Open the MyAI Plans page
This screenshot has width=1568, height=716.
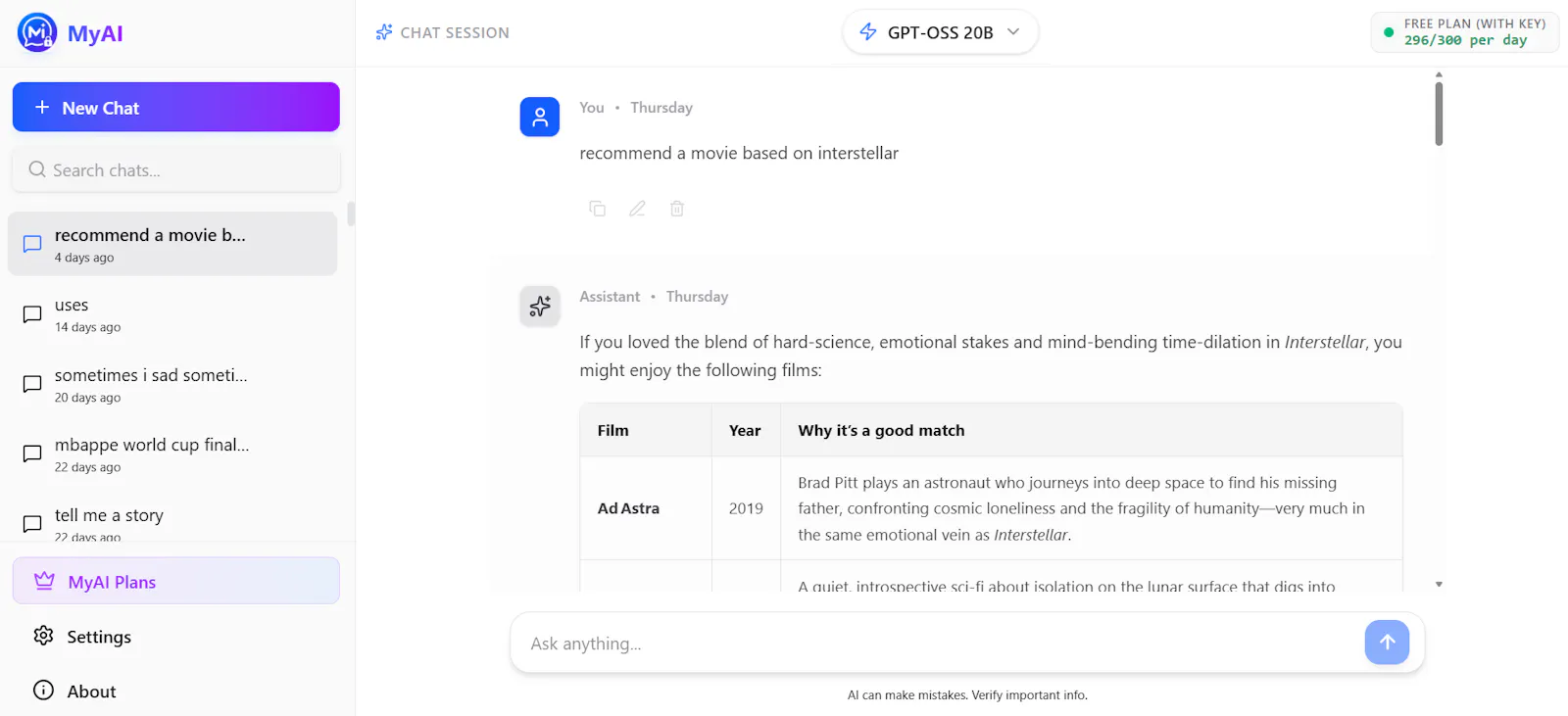coord(176,581)
